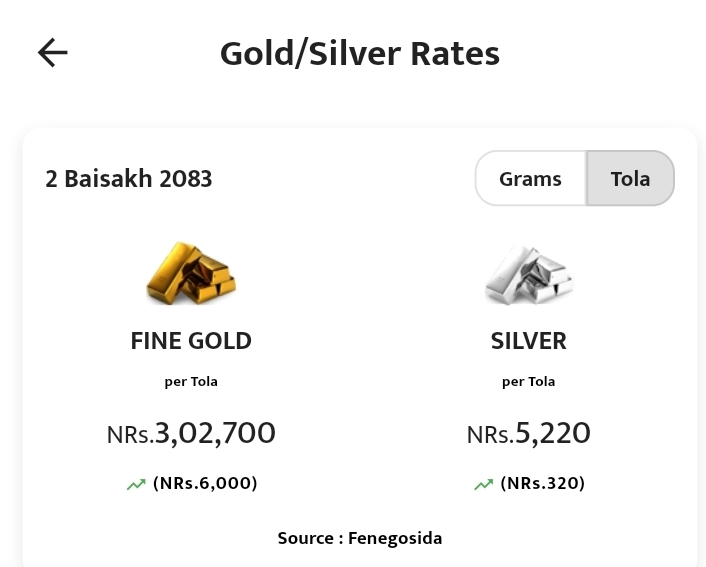Switch the unit to Grams
Viewport: 706px width, 567px height.
(530, 179)
